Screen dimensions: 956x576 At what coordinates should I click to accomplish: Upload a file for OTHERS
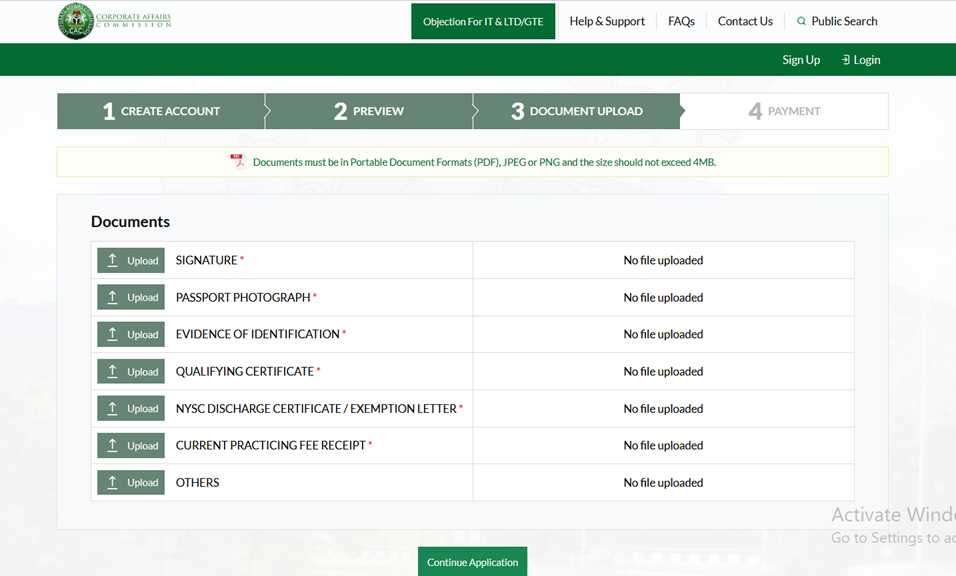pos(131,482)
